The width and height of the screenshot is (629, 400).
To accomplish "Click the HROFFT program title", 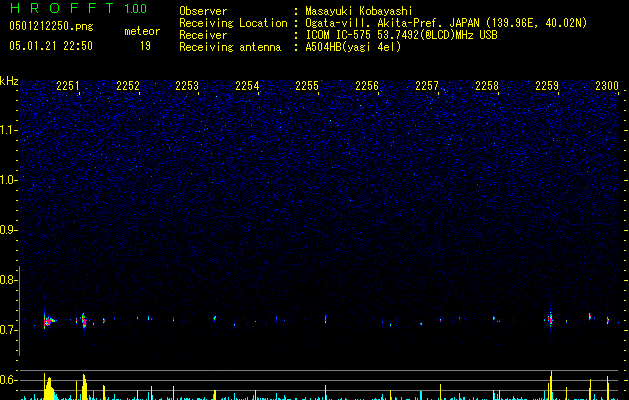I will point(62,8).
